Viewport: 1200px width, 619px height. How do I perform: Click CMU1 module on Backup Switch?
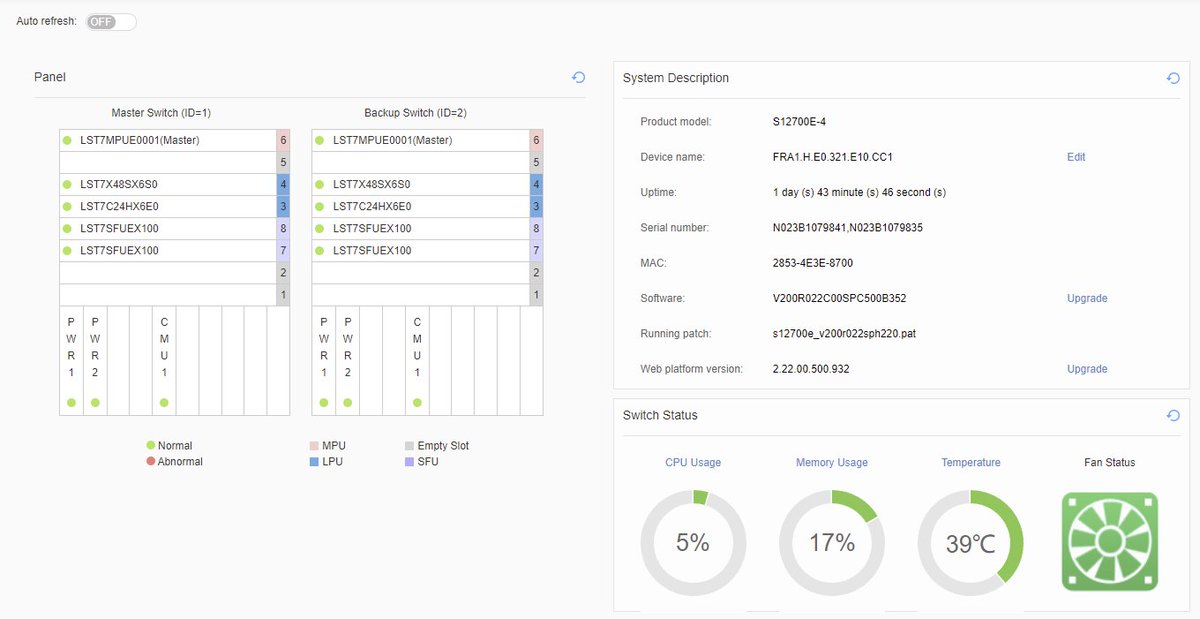417,360
